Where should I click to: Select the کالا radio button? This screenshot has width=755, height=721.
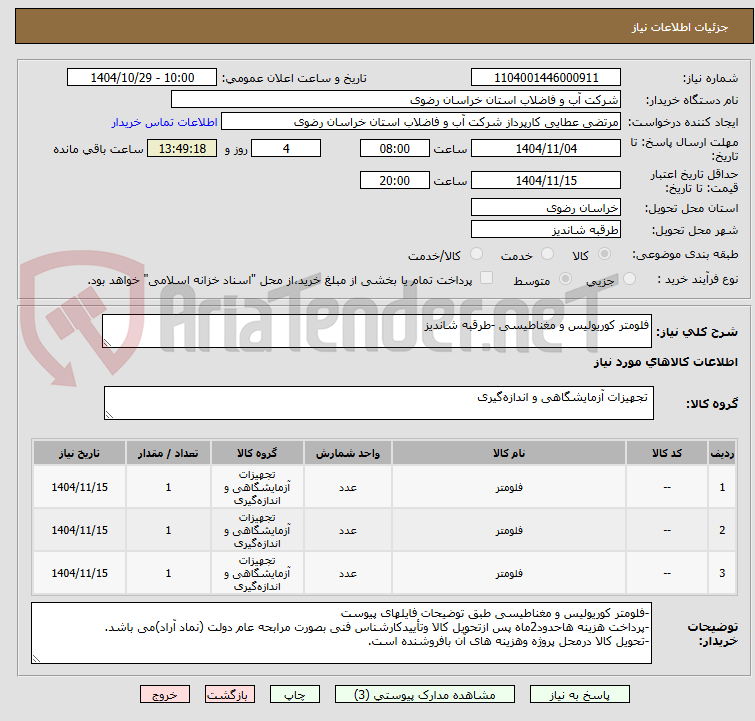[x=604, y=254]
